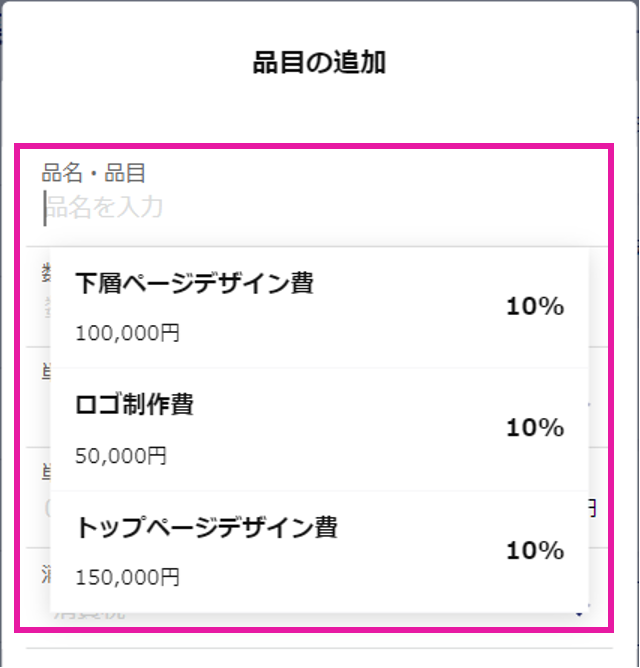Pick the トップページデザイン費 suggestion
Screen dimensions: 640x668
[x=319, y=552]
